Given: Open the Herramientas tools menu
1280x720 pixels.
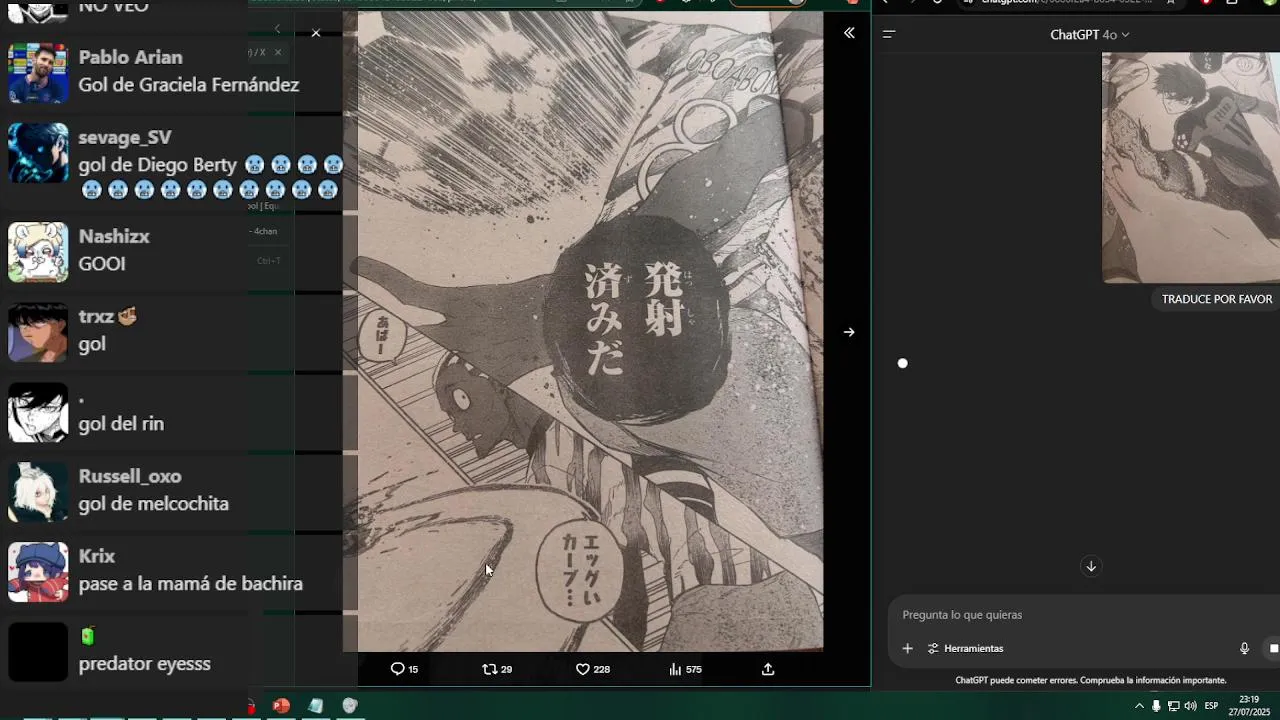Looking at the screenshot, I should [965, 648].
